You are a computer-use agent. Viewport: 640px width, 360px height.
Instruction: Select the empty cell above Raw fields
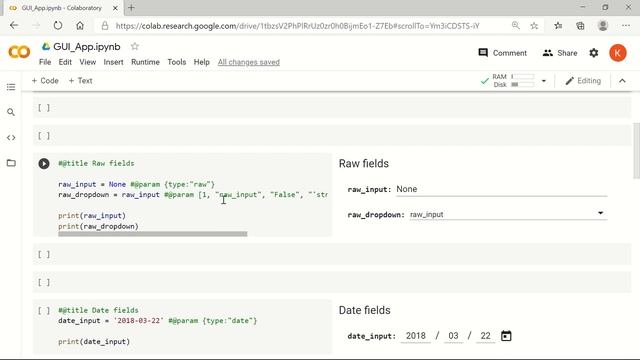coord(332,136)
